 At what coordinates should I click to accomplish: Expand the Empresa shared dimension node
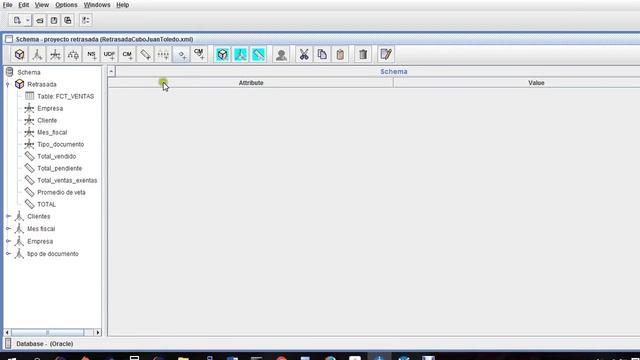[x=9, y=241]
